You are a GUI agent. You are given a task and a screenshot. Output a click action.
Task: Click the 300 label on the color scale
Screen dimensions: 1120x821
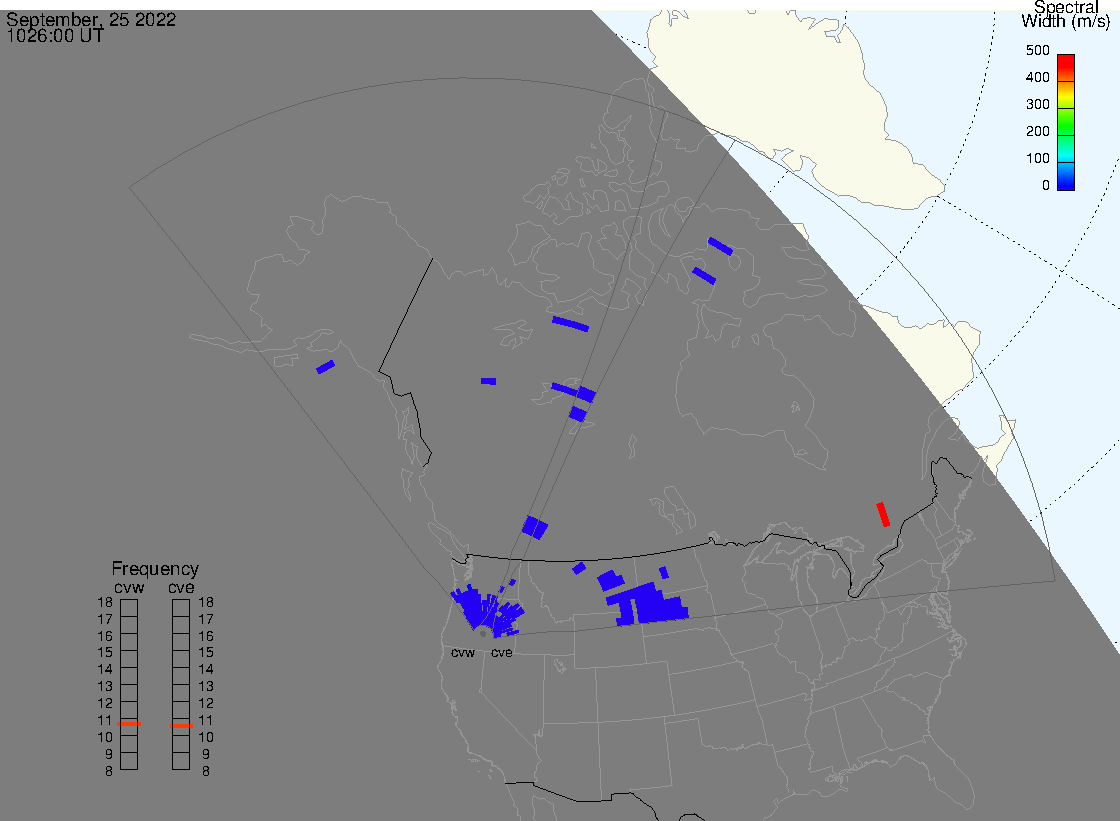coord(1037,104)
